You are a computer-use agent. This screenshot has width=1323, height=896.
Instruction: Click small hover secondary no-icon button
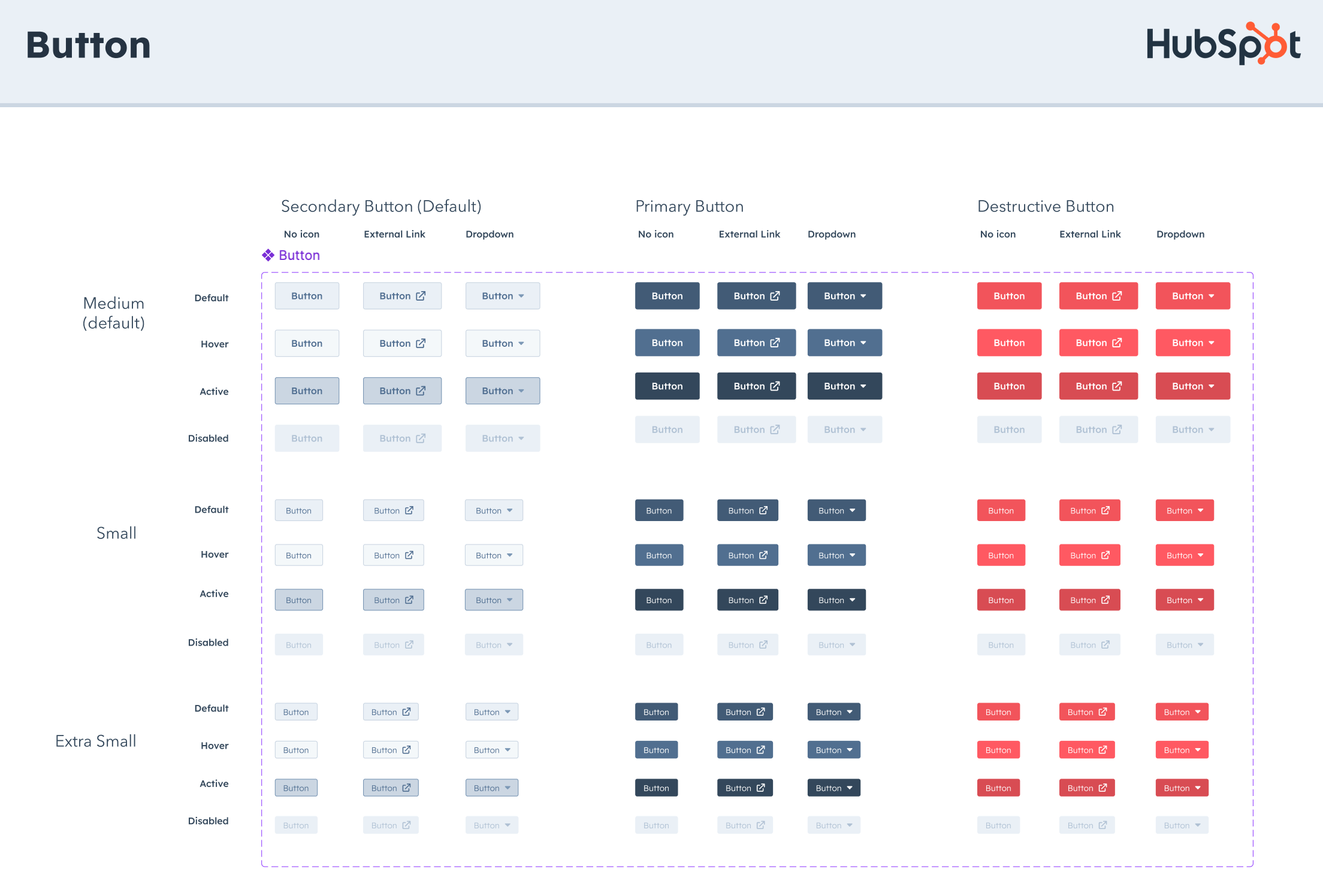298,555
